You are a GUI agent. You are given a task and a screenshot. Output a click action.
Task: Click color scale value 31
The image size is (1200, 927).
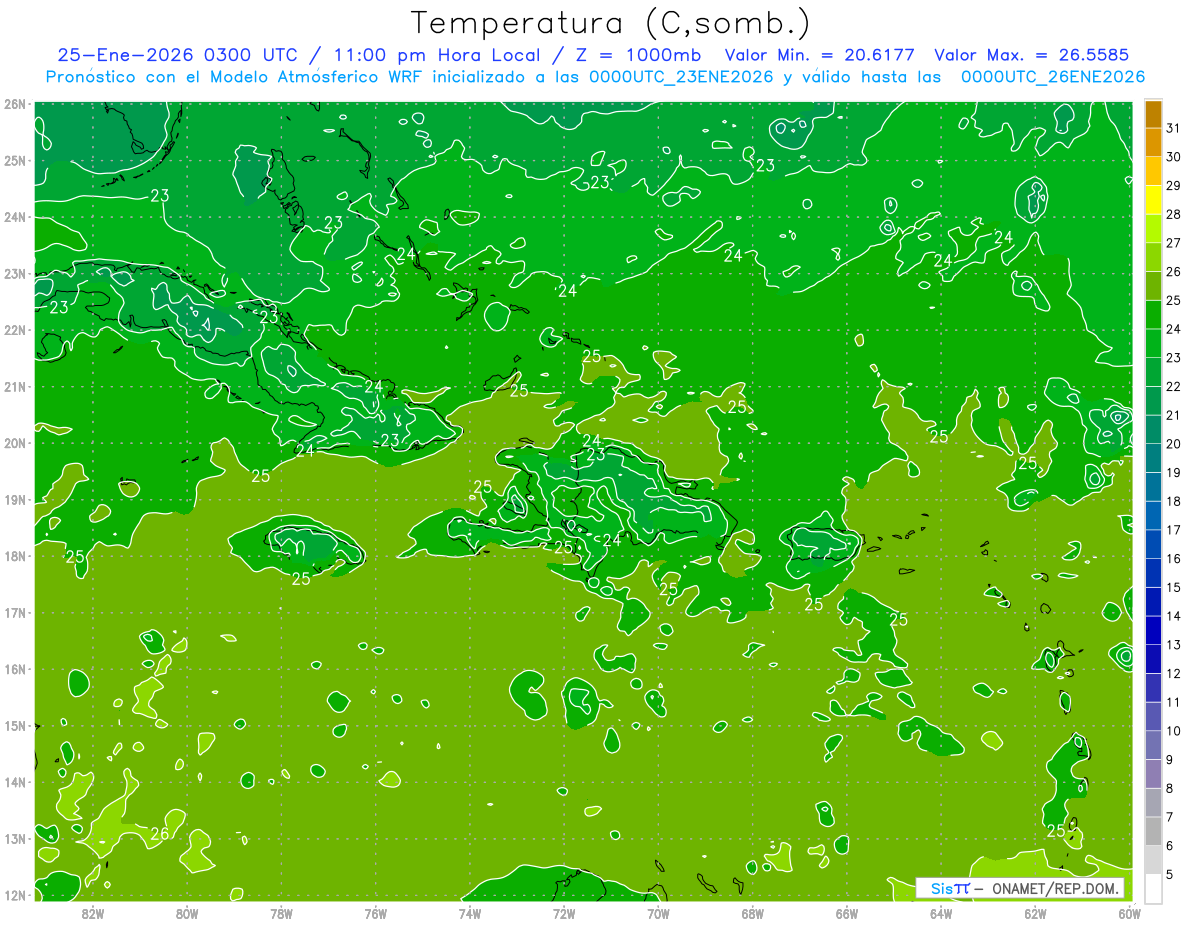[1173, 128]
